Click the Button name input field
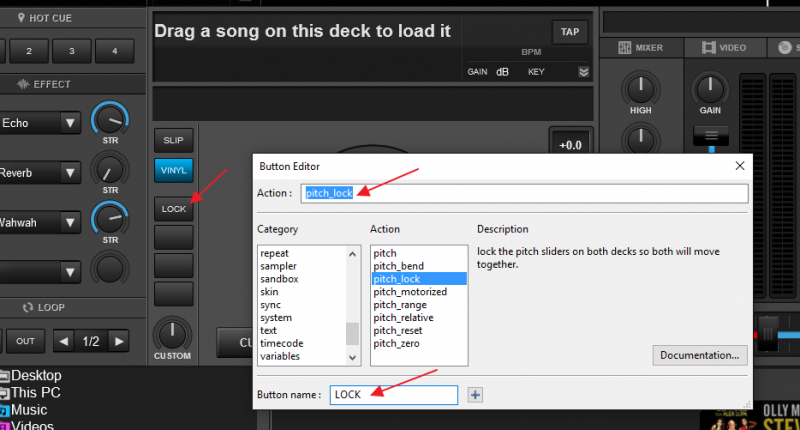Image resolution: width=800 pixels, height=430 pixels. (393, 395)
